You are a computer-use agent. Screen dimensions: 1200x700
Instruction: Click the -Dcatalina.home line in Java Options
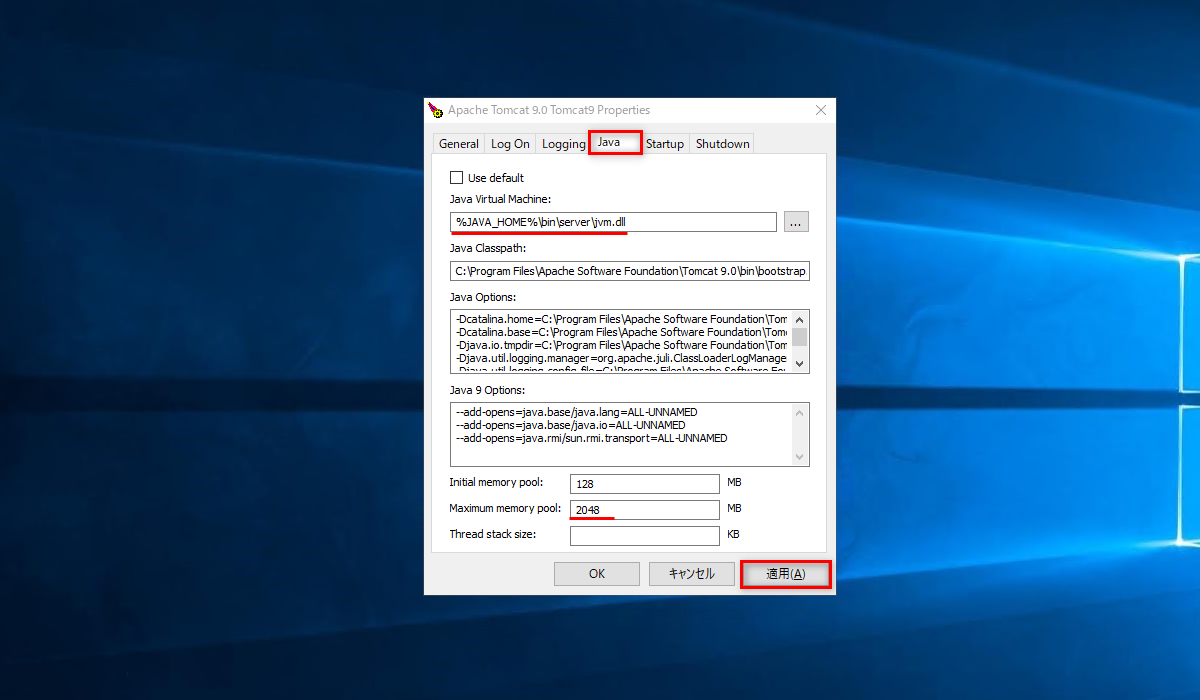click(x=621, y=319)
